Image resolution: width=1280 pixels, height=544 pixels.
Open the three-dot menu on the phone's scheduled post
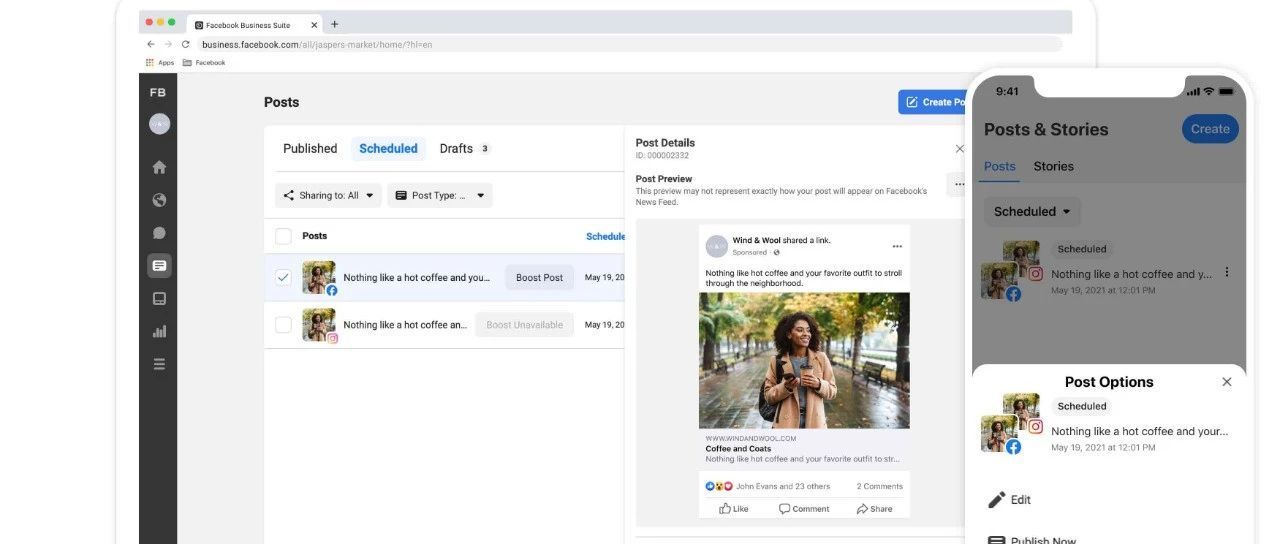(1227, 272)
